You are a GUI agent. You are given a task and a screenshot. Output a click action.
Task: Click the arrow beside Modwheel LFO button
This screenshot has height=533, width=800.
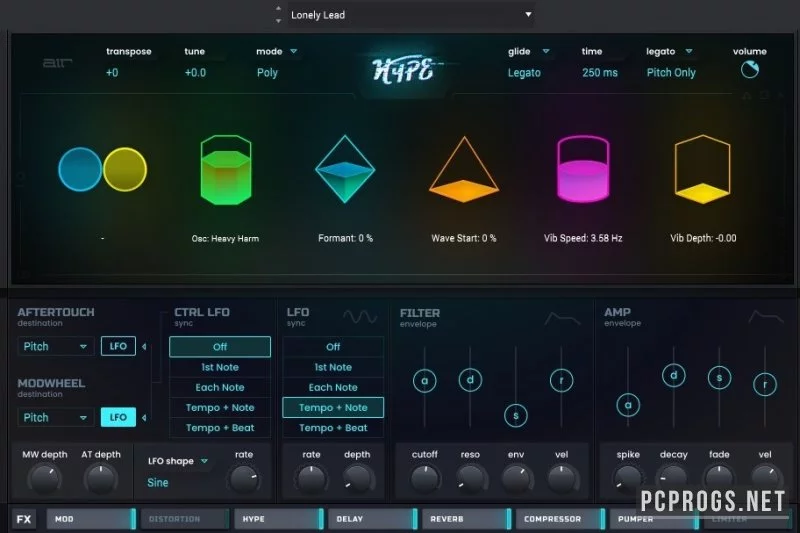click(144, 418)
